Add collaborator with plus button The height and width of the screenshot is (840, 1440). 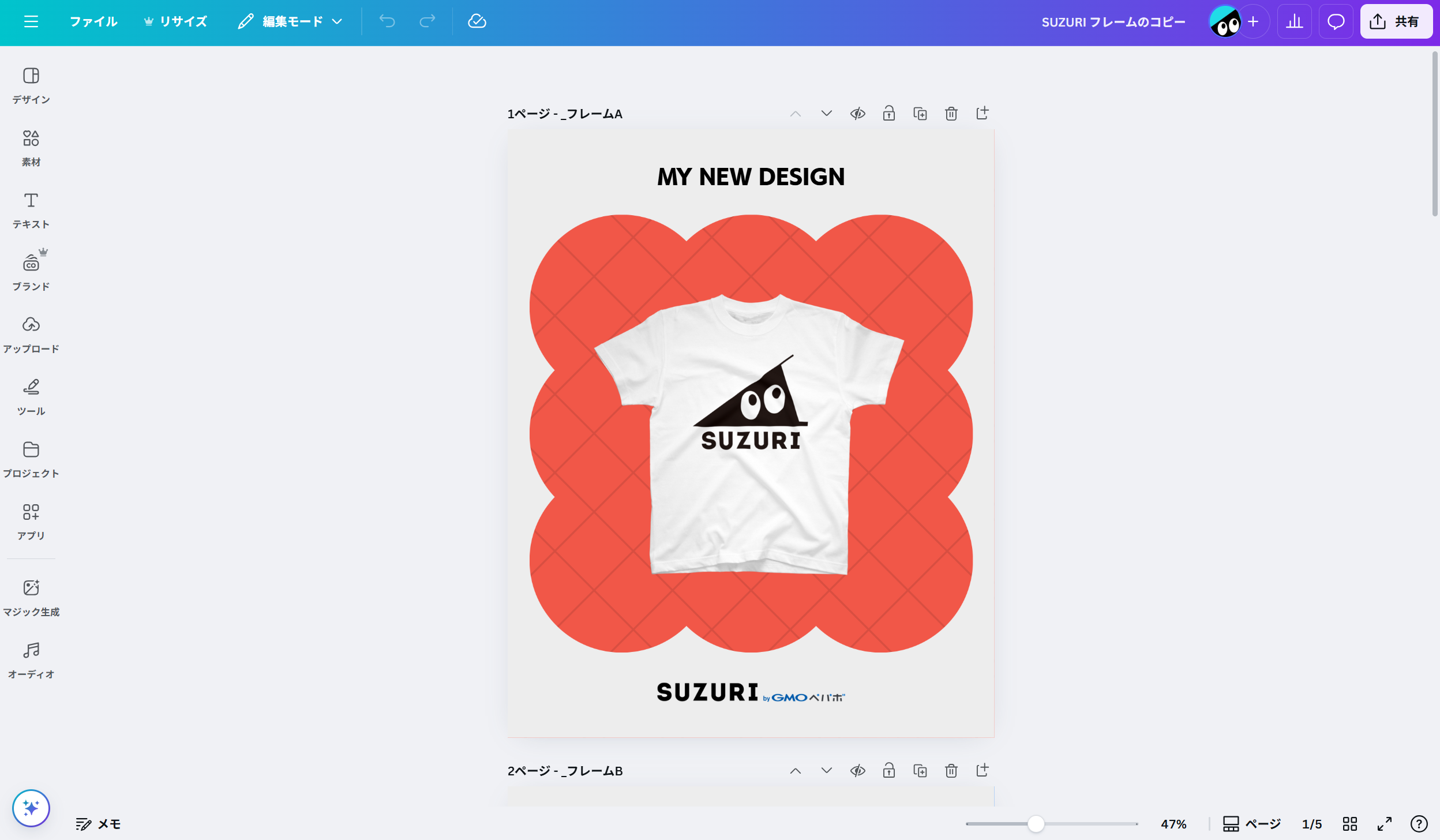[1253, 22]
